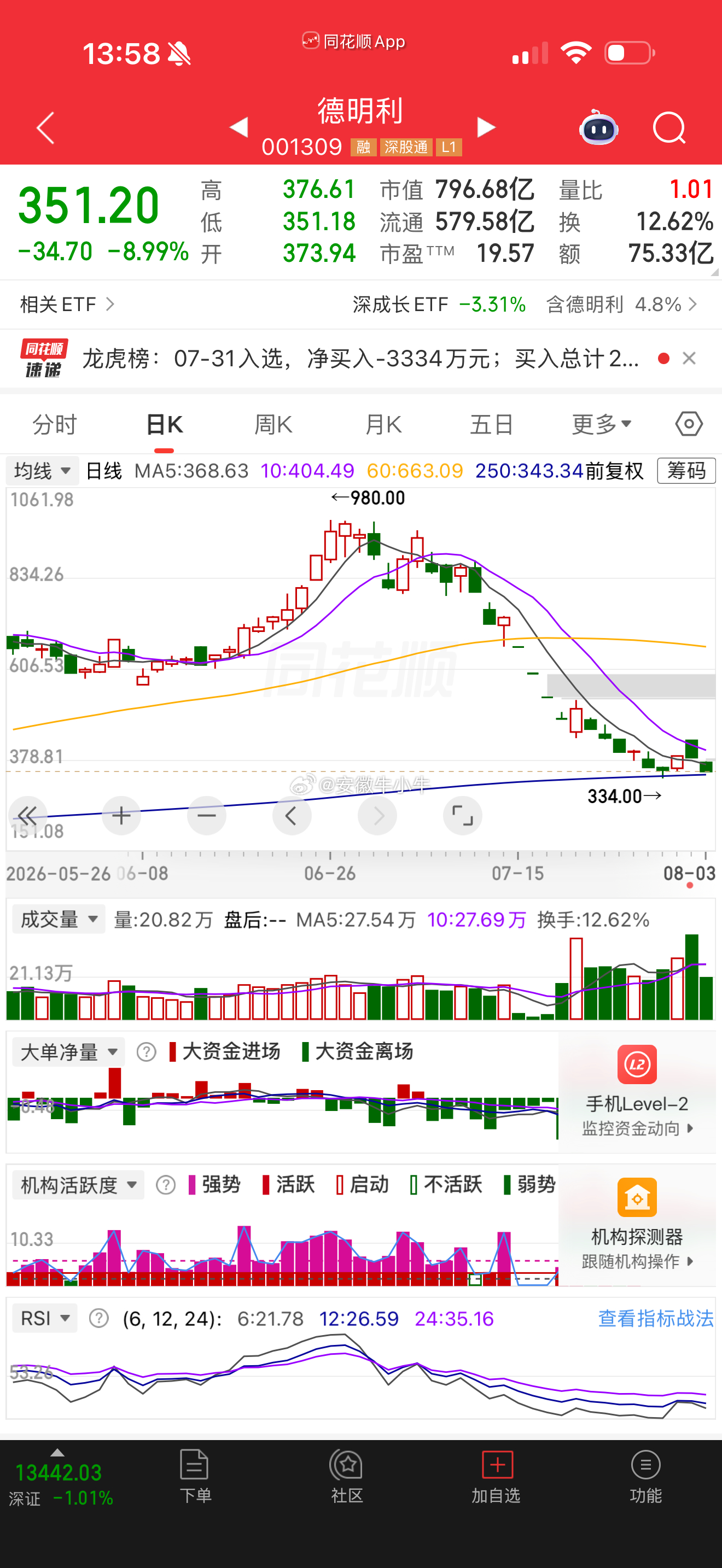The width and height of the screenshot is (722, 1568).
Task: Expand 相关ETF list
Action: pos(67,304)
